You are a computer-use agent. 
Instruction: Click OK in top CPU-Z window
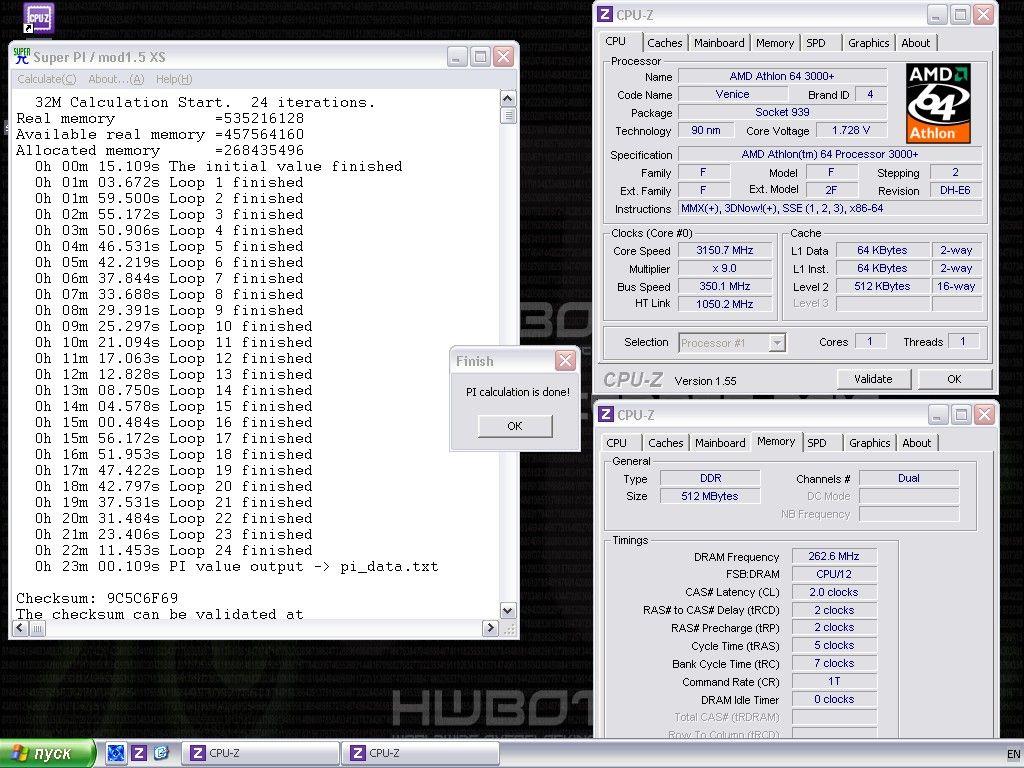click(954, 379)
